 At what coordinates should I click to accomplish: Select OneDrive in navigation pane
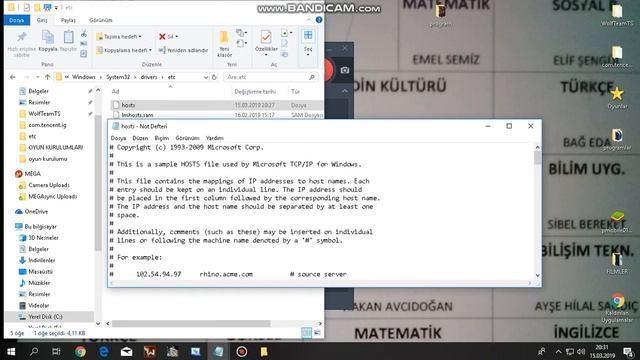(36, 211)
